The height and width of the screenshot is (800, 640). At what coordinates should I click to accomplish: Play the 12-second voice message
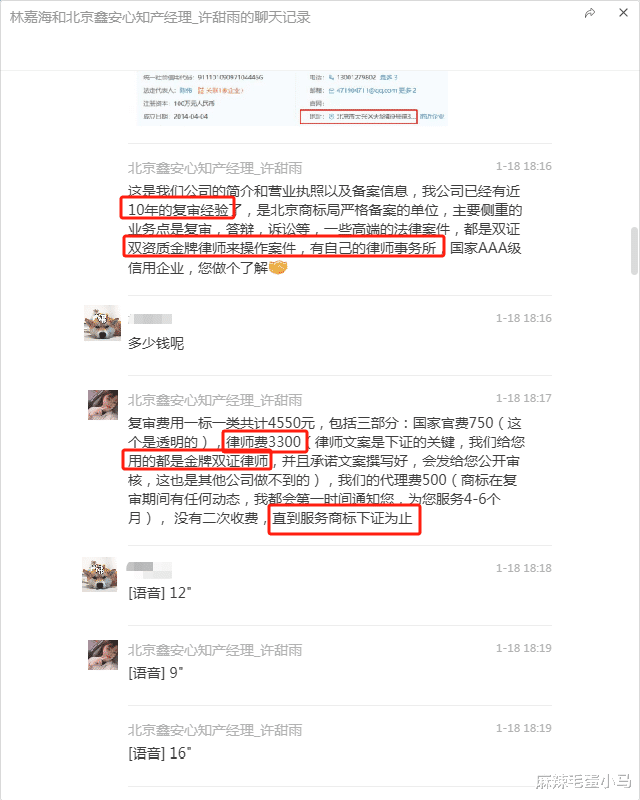pos(160,593)
